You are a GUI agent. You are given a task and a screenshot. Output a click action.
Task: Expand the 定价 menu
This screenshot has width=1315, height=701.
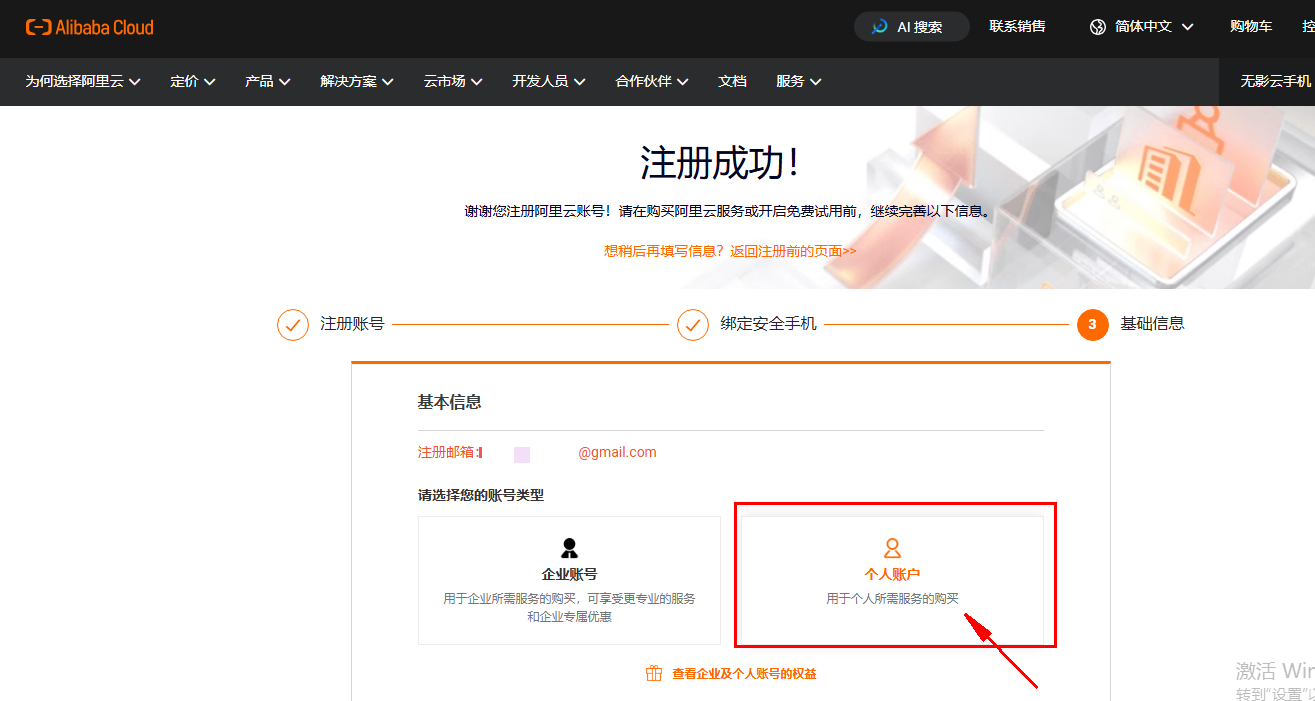coord(193,81)
